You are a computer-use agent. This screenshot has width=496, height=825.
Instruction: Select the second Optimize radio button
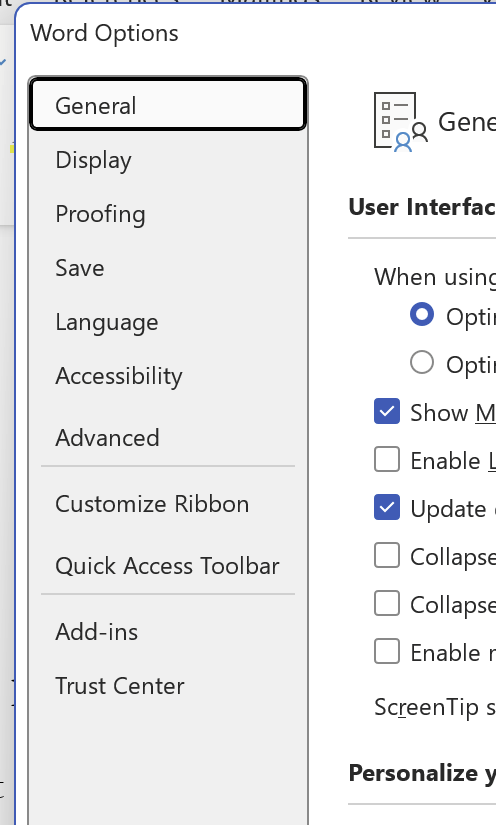pos(422,363)
